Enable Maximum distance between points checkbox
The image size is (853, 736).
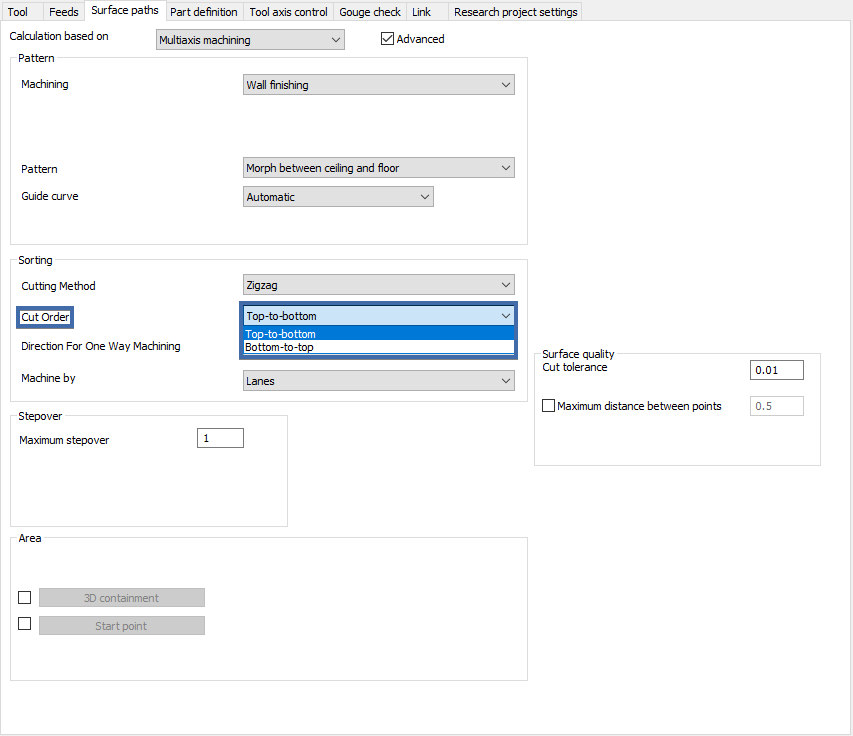(x=548, y=406)
